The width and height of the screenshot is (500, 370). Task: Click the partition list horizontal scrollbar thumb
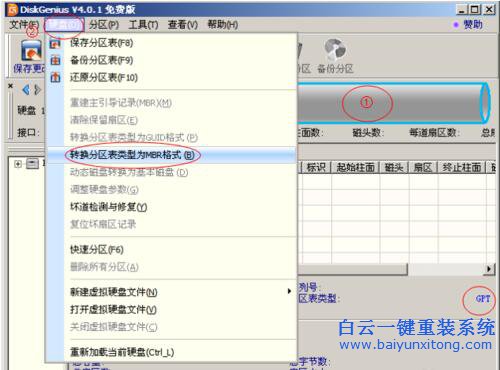(x=353, y=269)
